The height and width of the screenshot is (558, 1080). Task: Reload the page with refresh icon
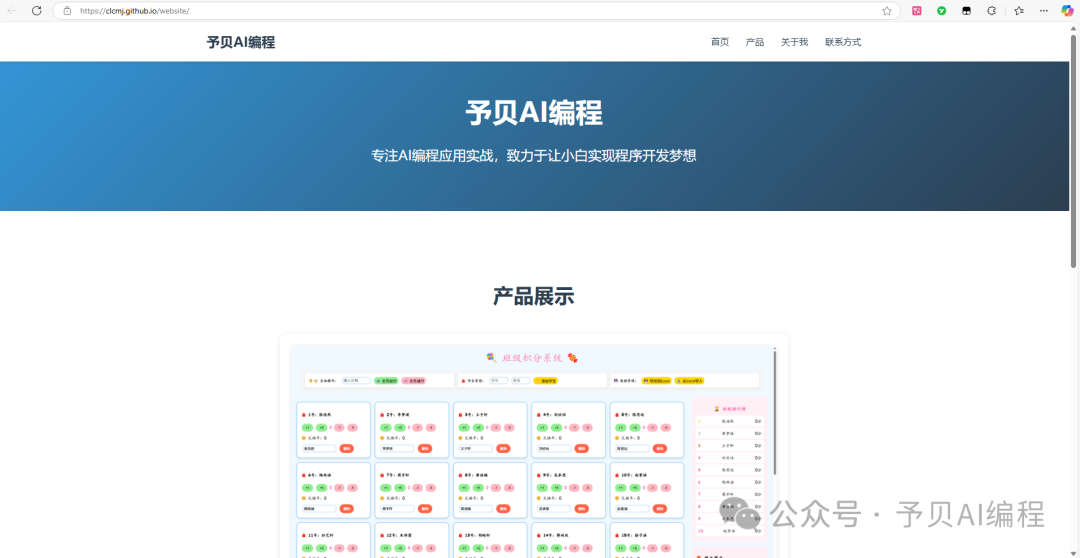tap(37, 10)
